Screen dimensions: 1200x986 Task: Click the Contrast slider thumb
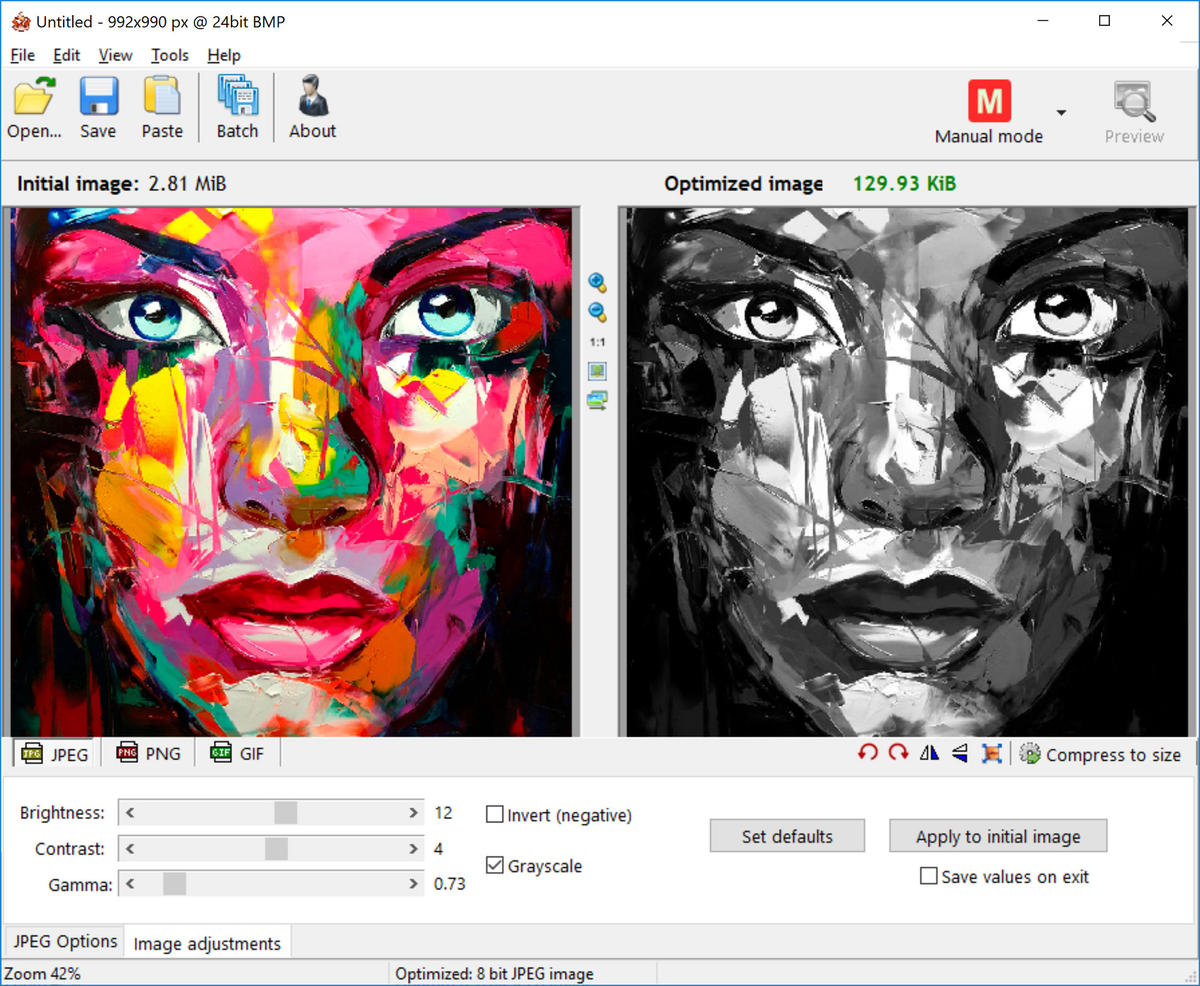[276, 849]
